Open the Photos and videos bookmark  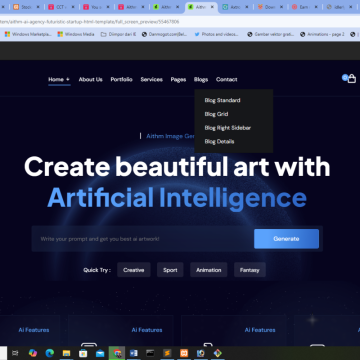(217, 34)
